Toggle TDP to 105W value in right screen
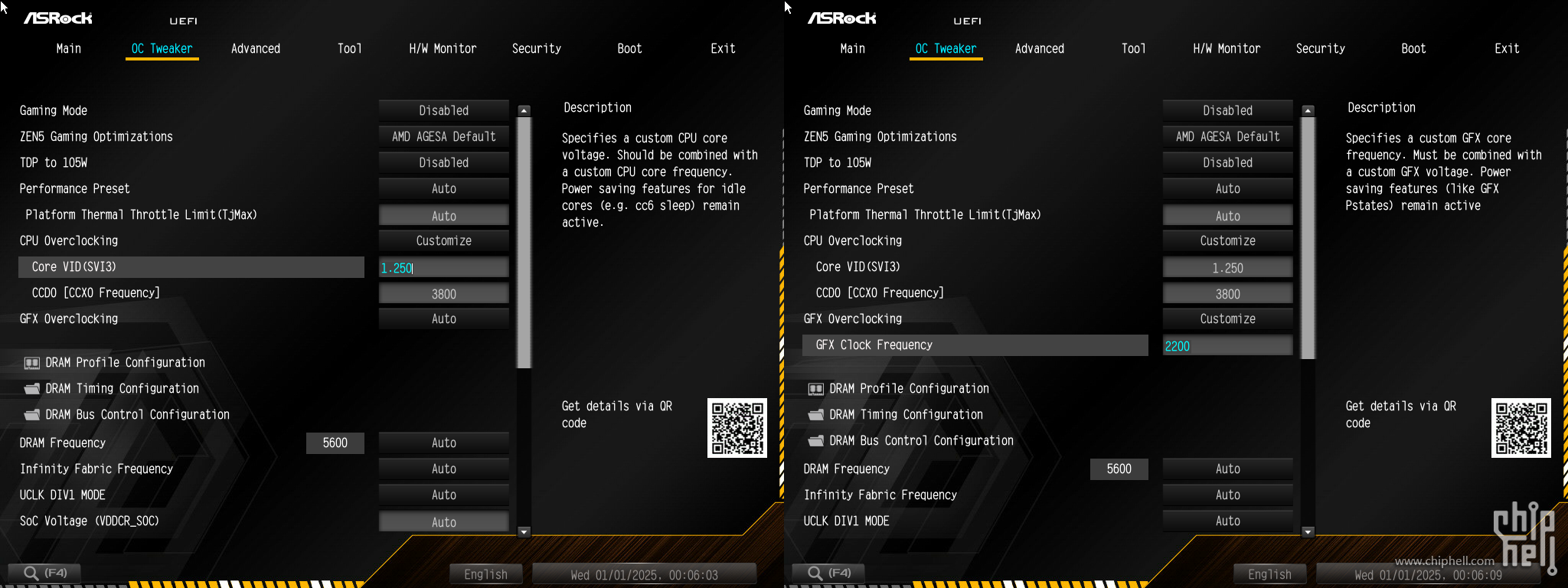The image size is (1568, 588). coord(1227,163)
